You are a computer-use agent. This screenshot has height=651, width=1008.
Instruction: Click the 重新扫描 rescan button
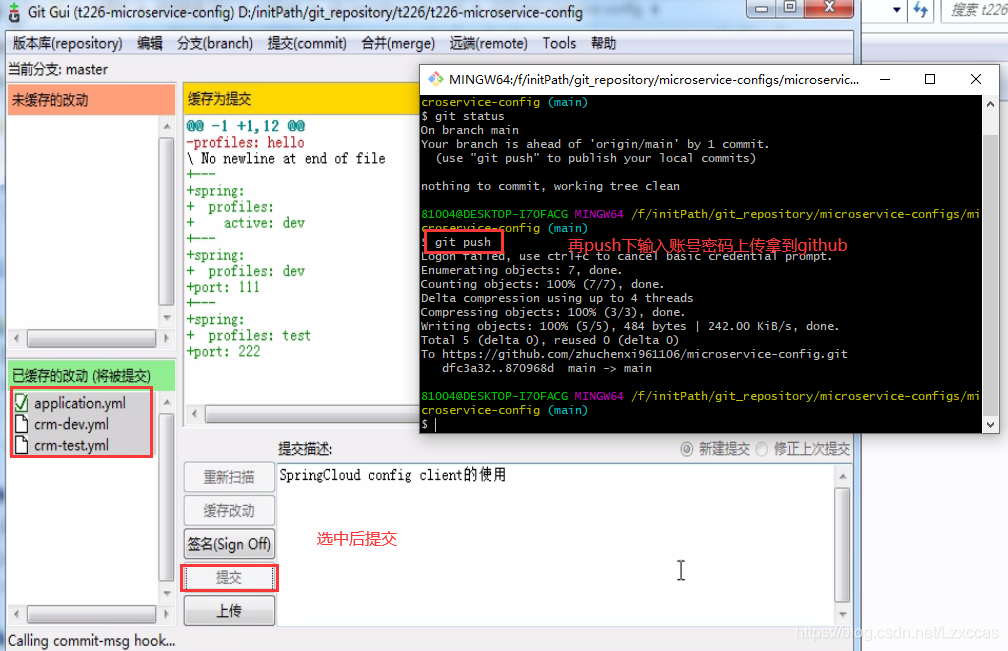pyautogui.click(x=229, y=477)
